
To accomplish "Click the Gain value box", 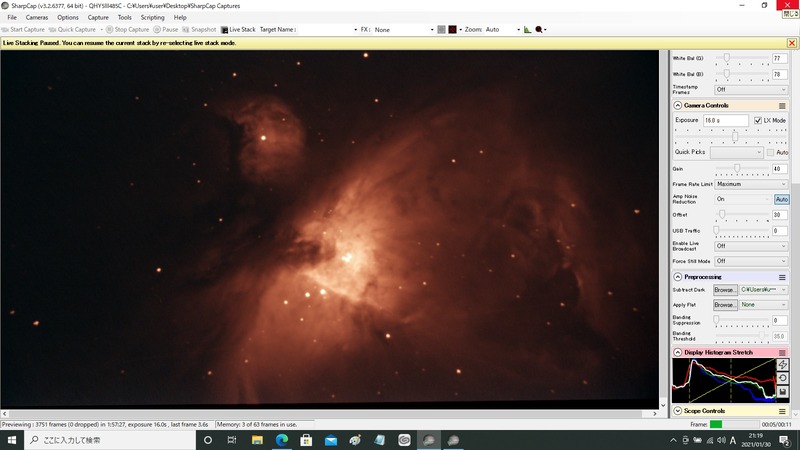I will point(780,169).
